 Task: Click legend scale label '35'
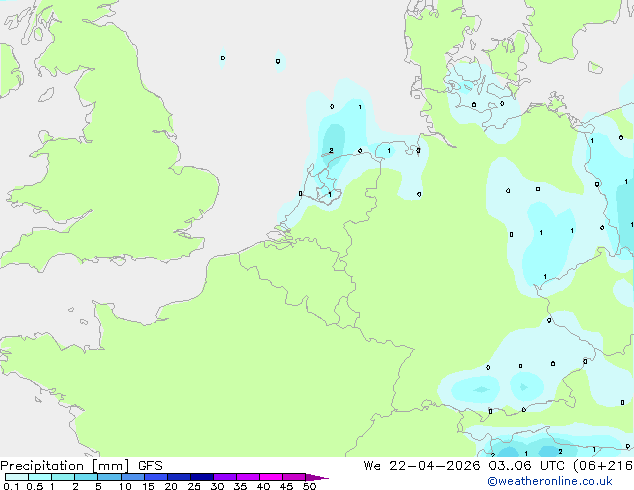coord(240,486)
